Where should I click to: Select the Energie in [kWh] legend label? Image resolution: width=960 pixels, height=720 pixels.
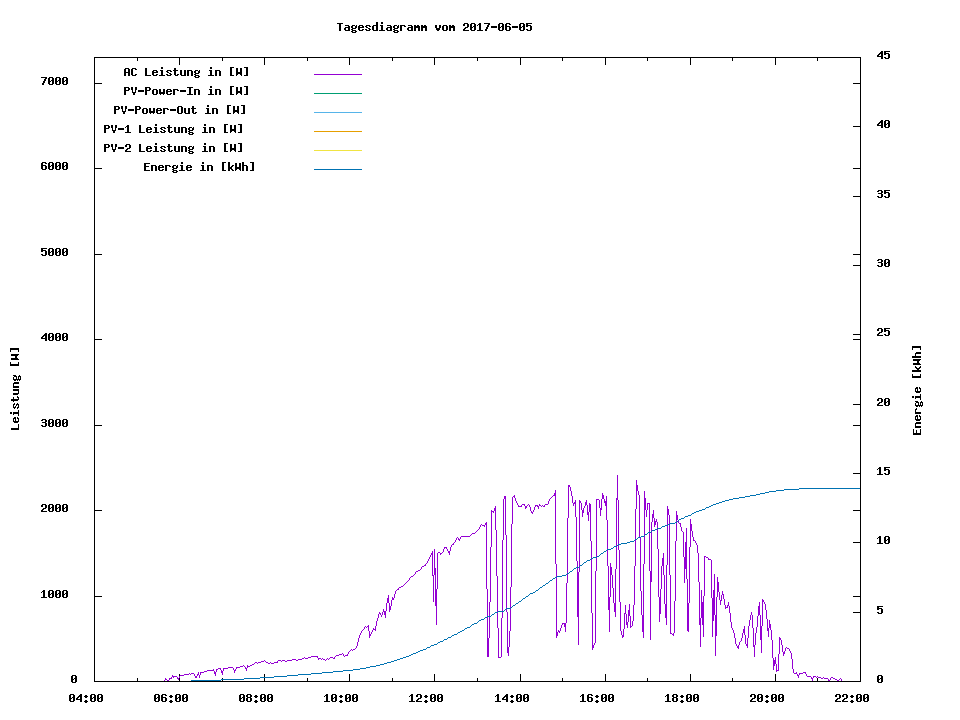tap(199, 167)
